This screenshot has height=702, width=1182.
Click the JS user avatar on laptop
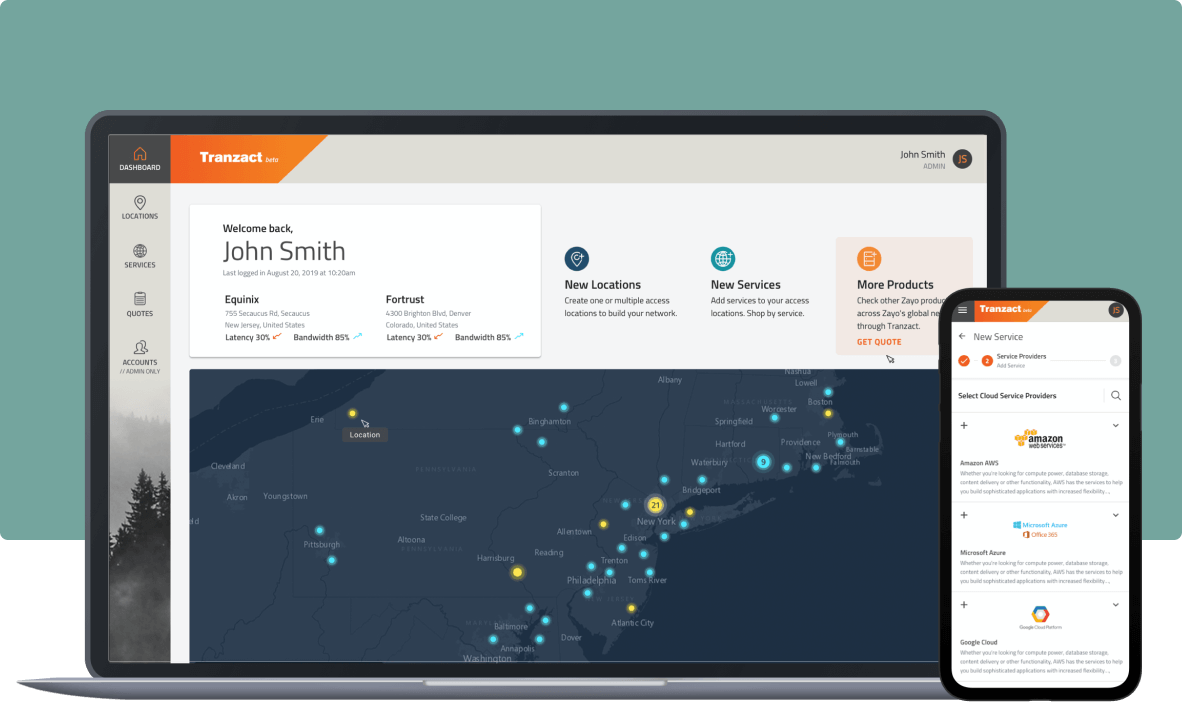pyautogui.click(x=962, y=159)
